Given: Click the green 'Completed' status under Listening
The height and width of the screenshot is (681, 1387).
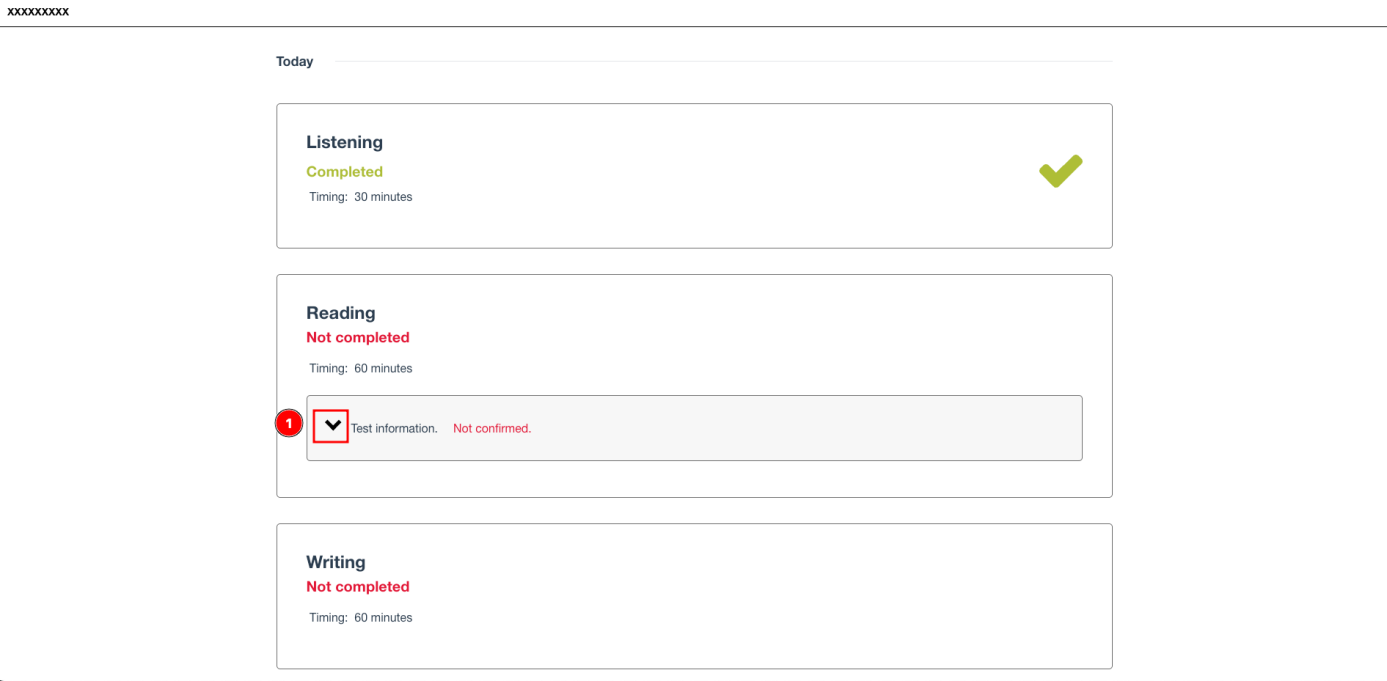Looking at the screenshot, I should [344, 172].
